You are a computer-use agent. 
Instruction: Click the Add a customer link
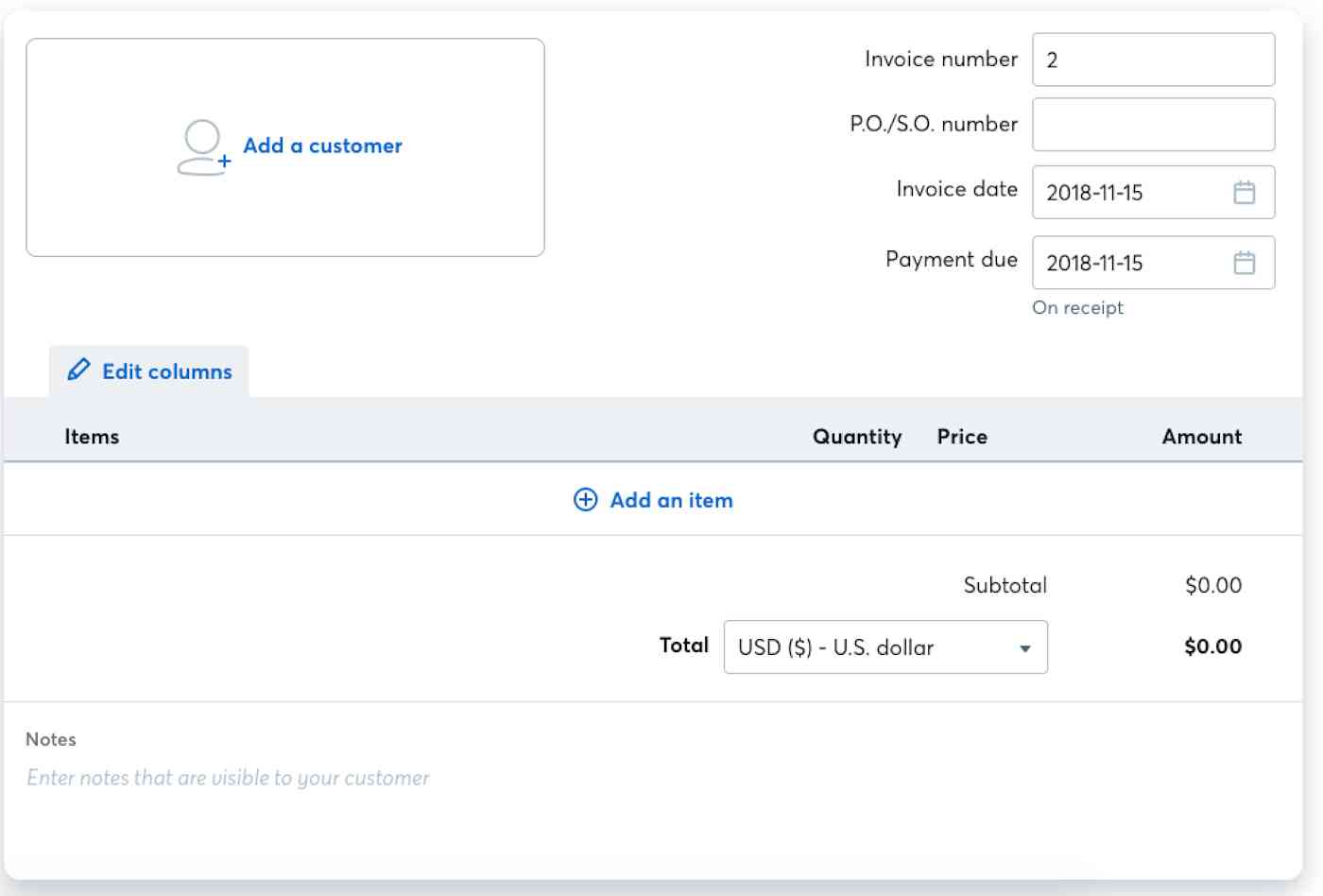322,146
